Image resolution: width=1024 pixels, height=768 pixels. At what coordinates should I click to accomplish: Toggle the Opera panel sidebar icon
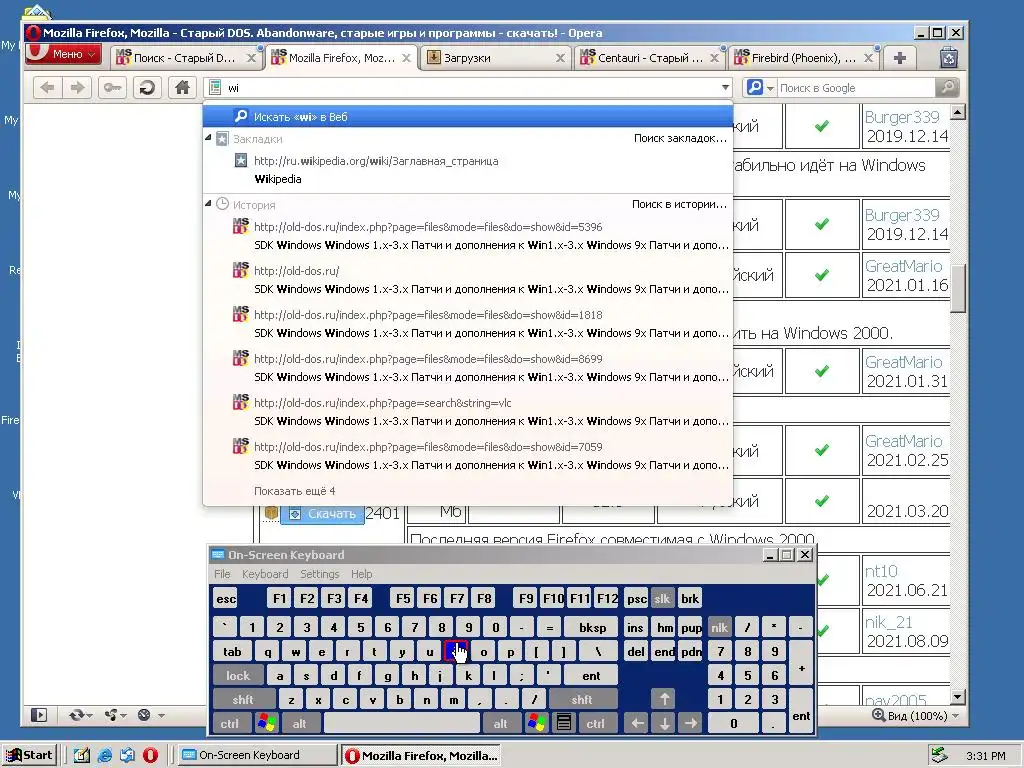point(39,715)
